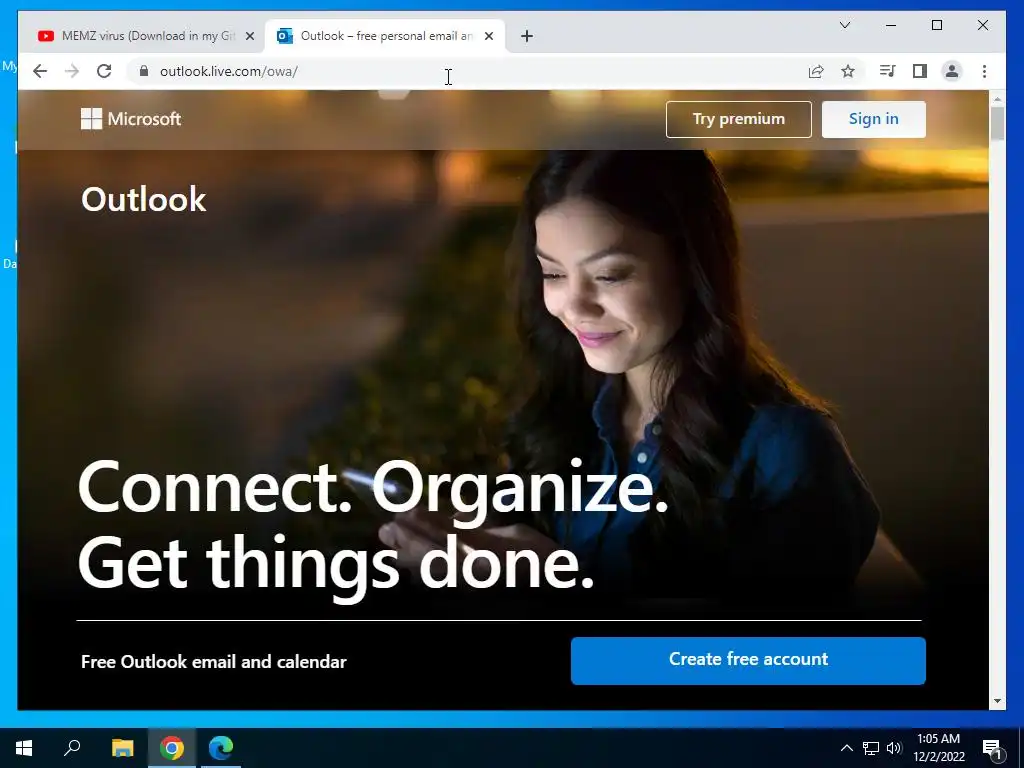
Task: Click the Microsoft logo
Action: click(x=131, y=119)
